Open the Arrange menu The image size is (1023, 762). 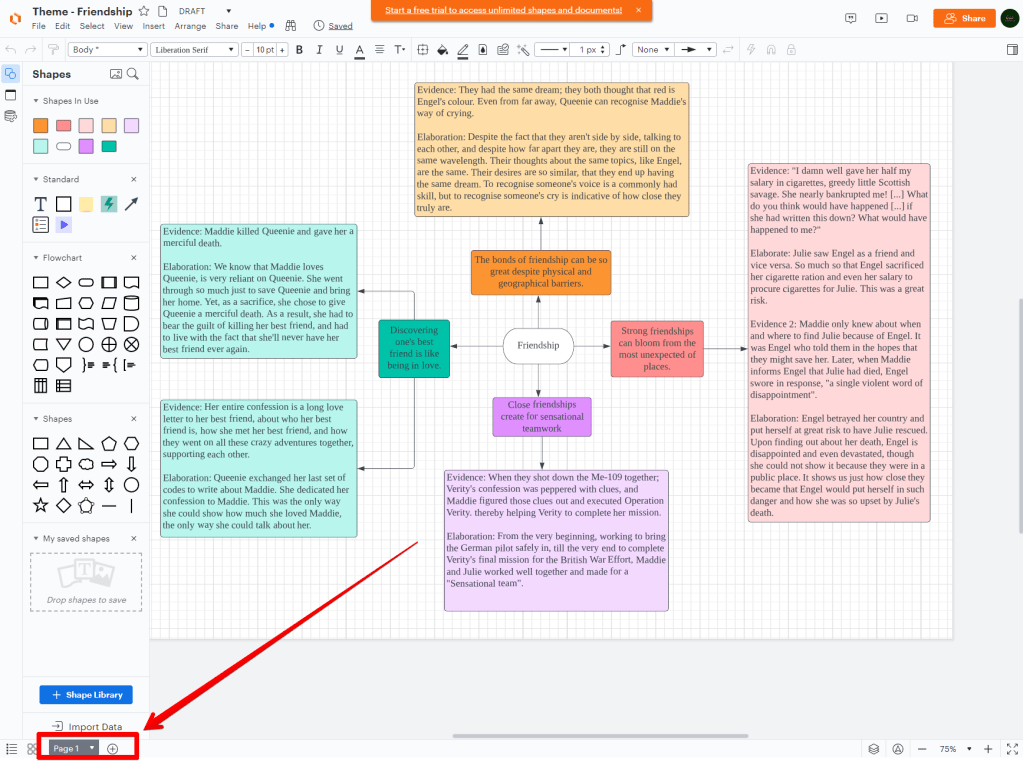190,26
